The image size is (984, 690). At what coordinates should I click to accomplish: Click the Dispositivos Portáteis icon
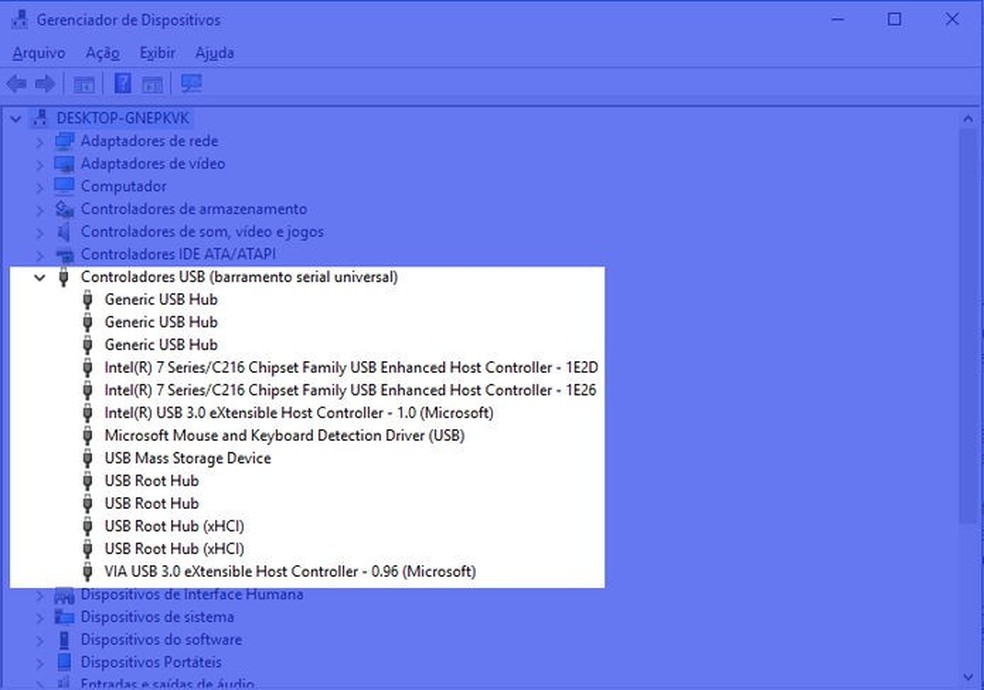point(64,662)
